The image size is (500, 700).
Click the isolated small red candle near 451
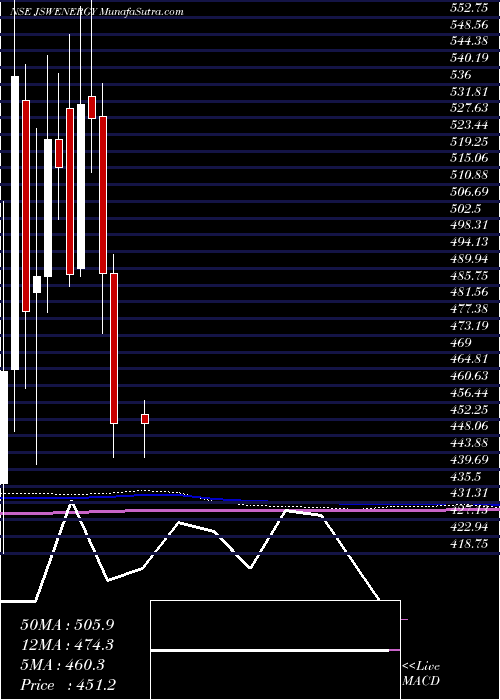click(145, 419)
